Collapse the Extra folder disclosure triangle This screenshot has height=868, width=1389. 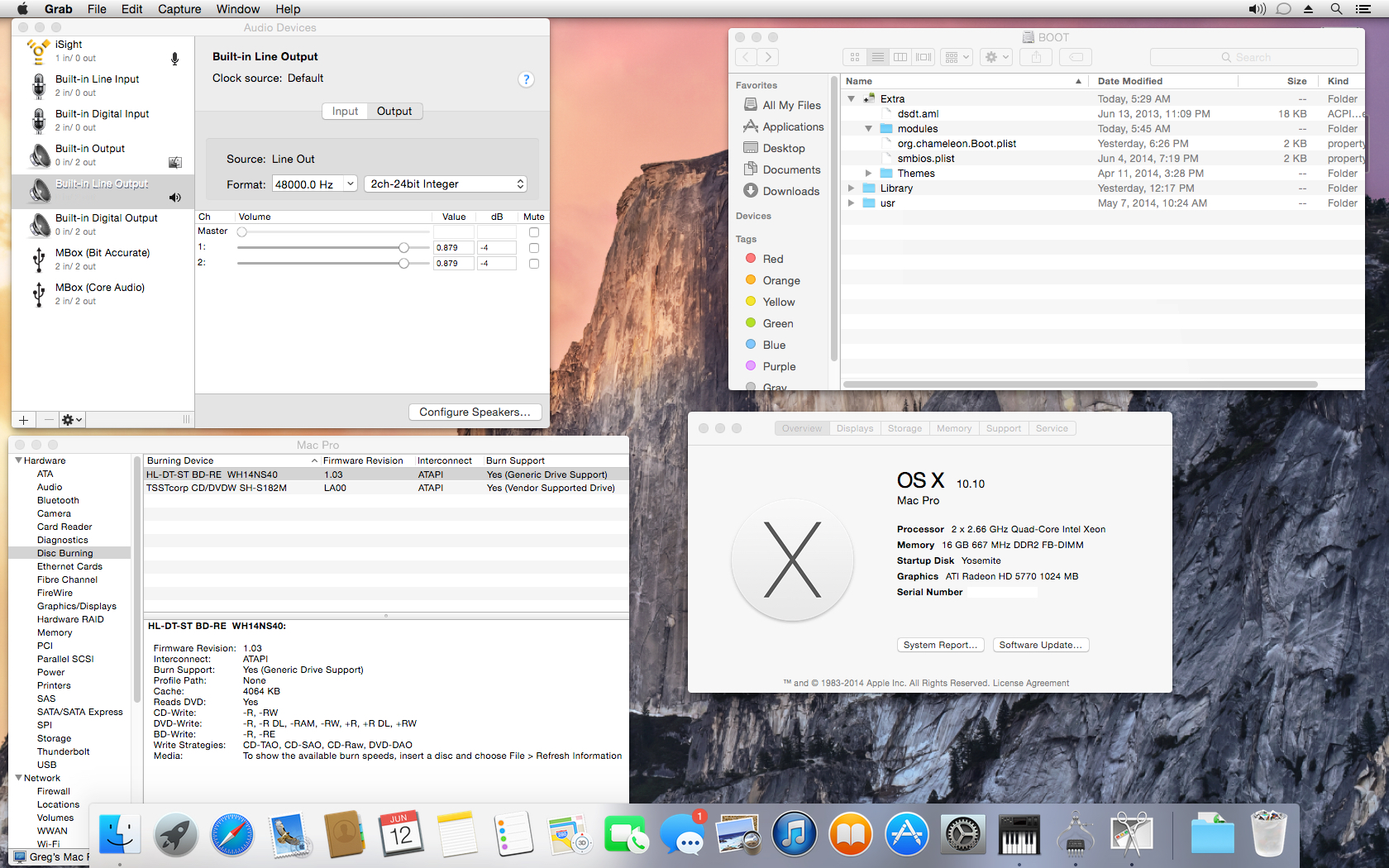(851, 99)
